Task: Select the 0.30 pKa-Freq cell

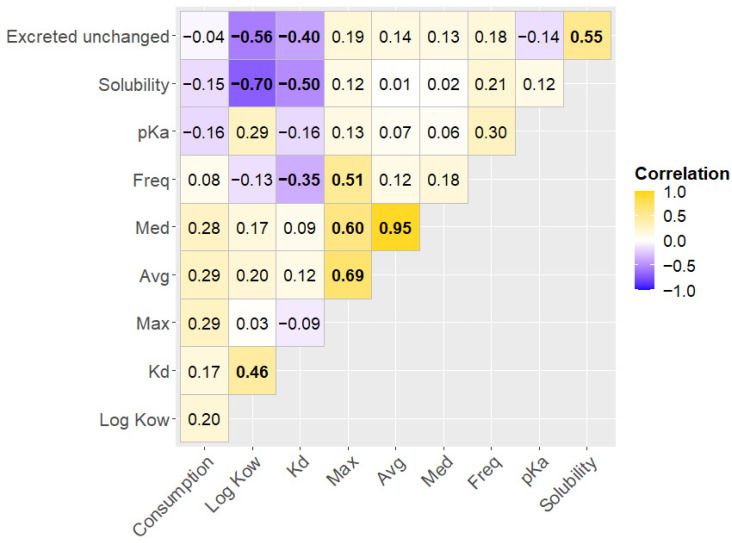Action: pos(491,132)
